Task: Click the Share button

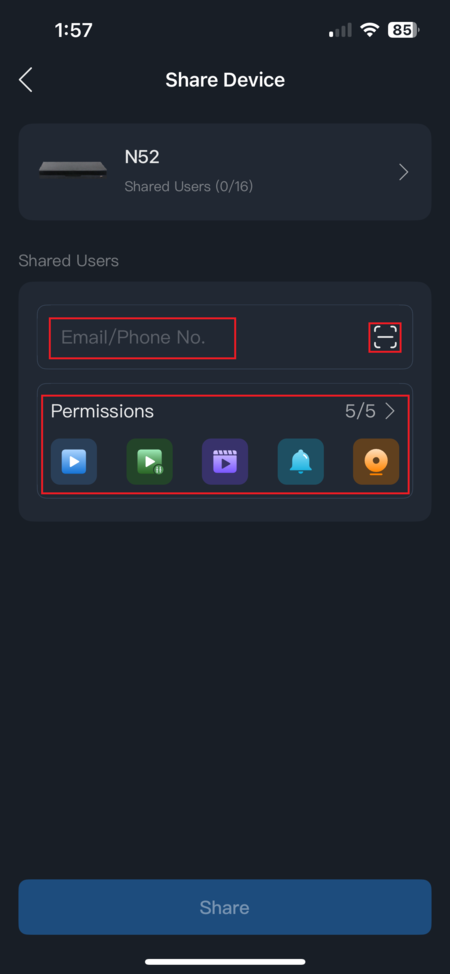Action: tap(225, 907)
